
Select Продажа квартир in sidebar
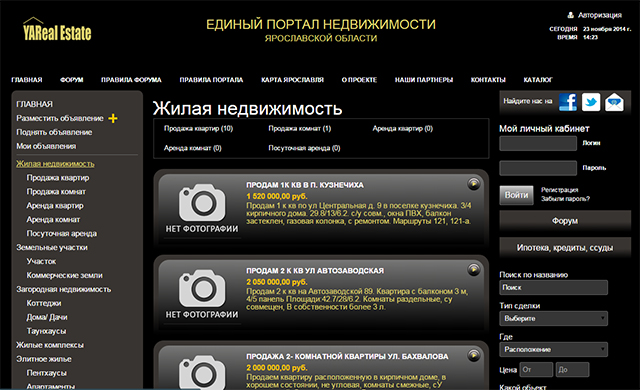pyautogui.click(x=58, y=178)
